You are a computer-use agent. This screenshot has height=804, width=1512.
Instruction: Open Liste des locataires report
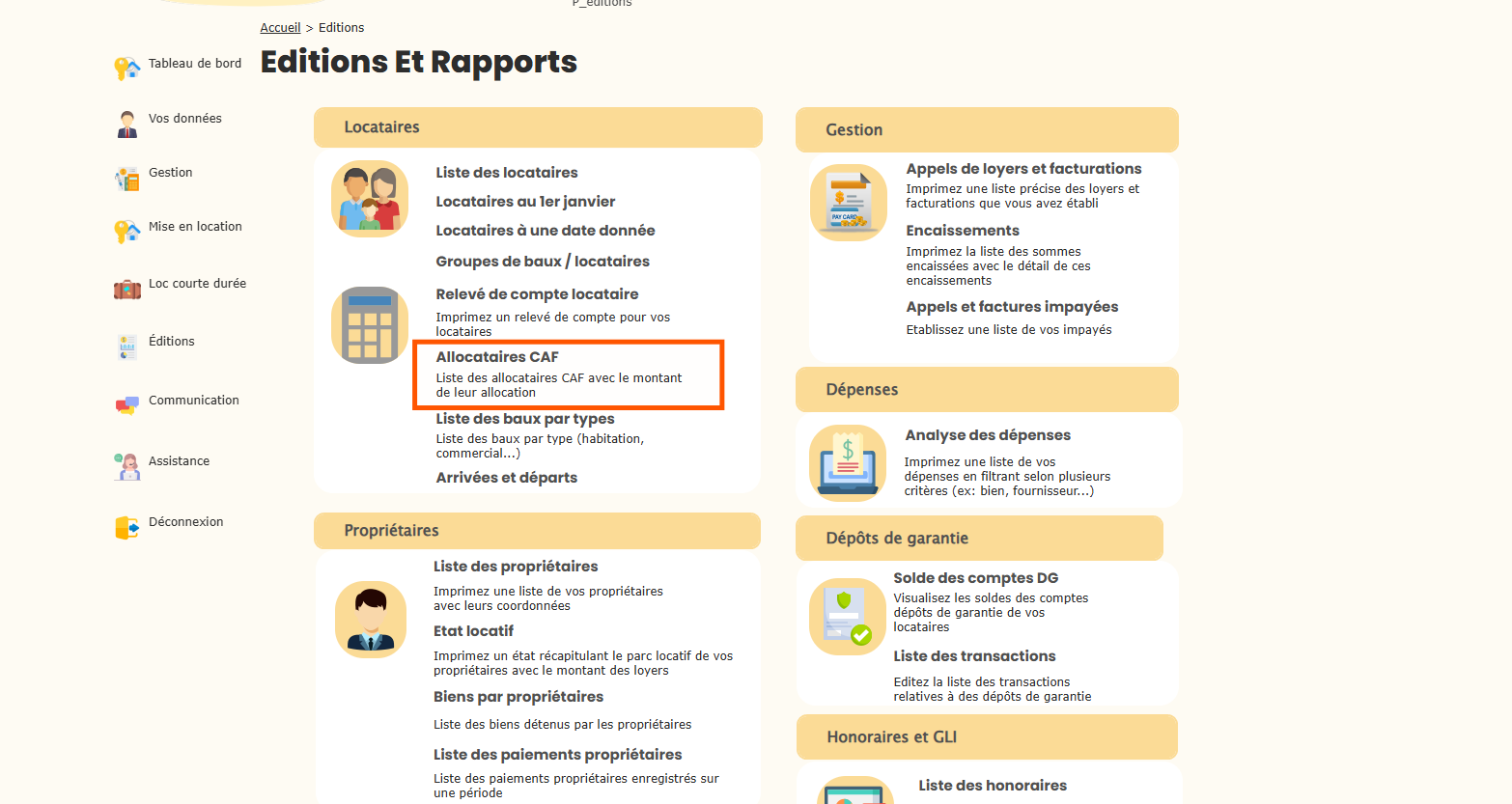click(x=506, y=173)
